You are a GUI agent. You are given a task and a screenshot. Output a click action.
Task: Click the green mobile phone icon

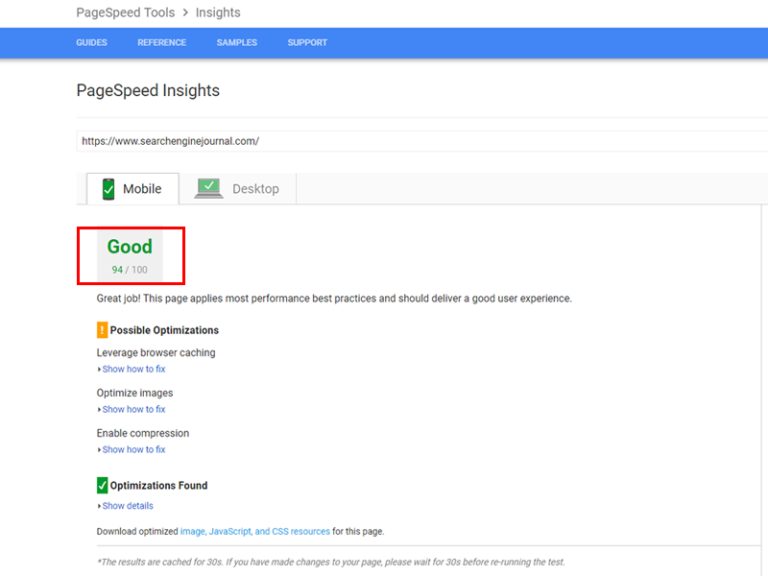(x=108, y=189)
